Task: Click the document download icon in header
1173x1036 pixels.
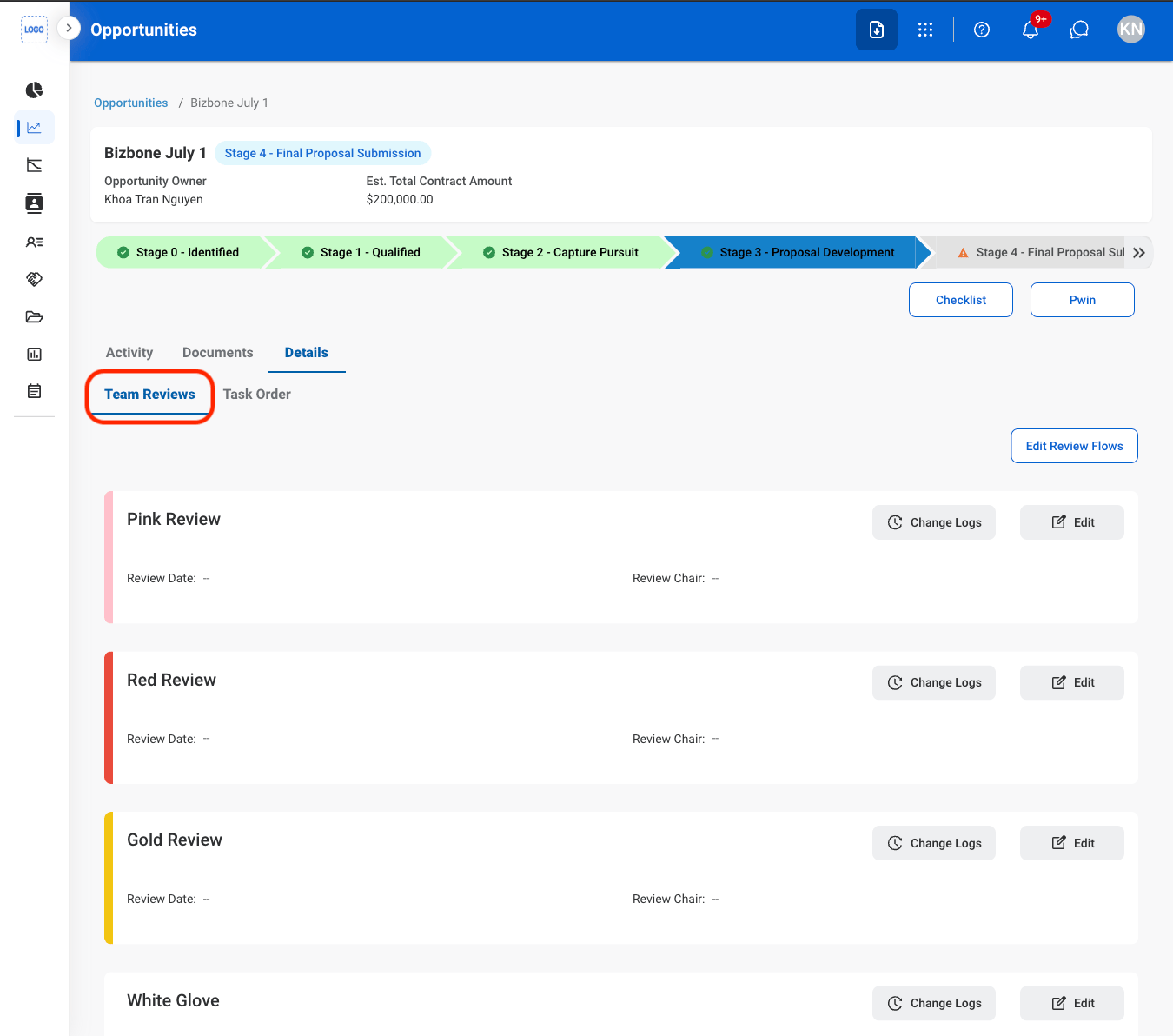Action: click(877, 30)
